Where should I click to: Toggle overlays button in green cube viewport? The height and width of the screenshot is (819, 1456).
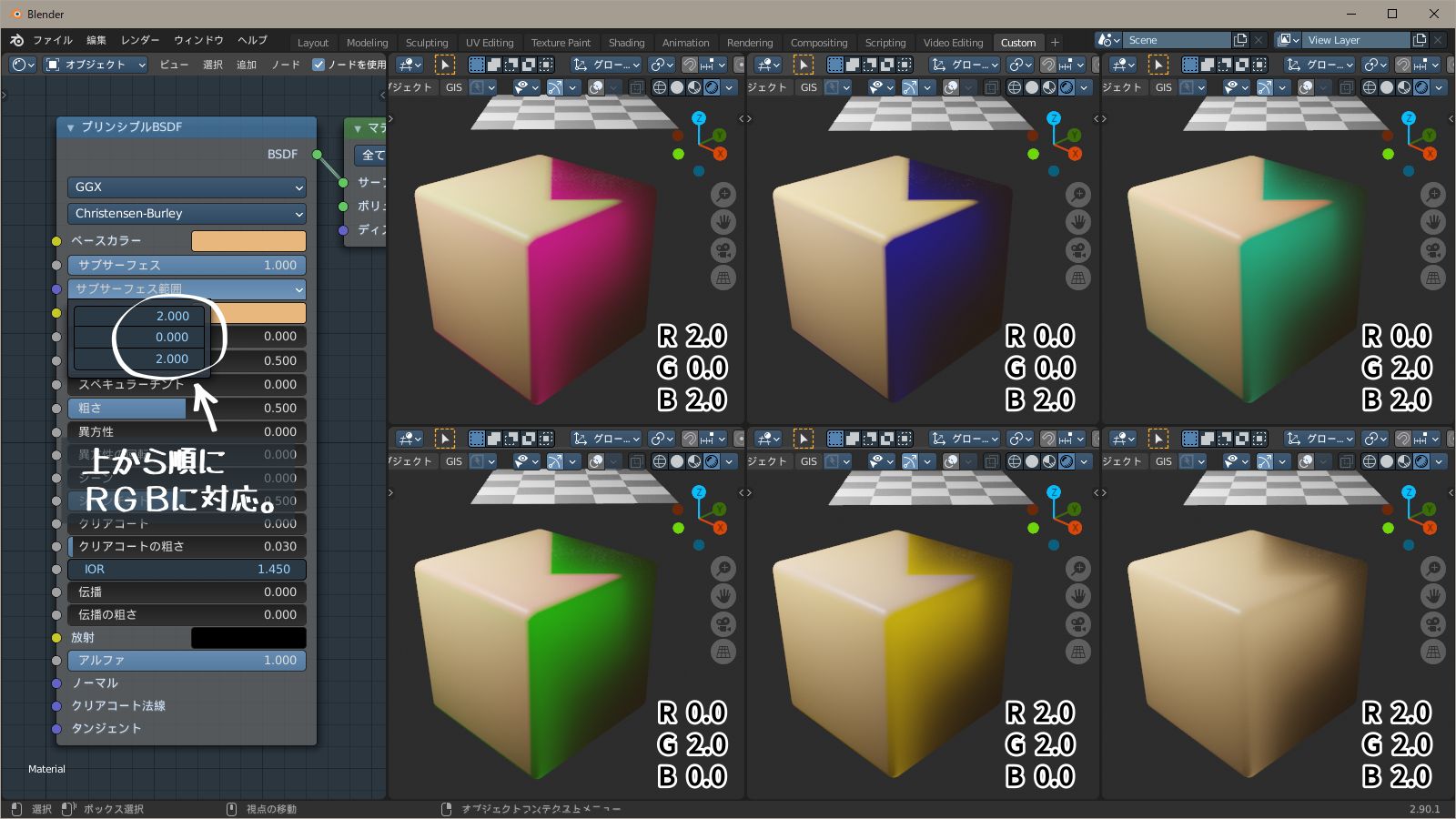pyautogui.click(x=596, y=461)
